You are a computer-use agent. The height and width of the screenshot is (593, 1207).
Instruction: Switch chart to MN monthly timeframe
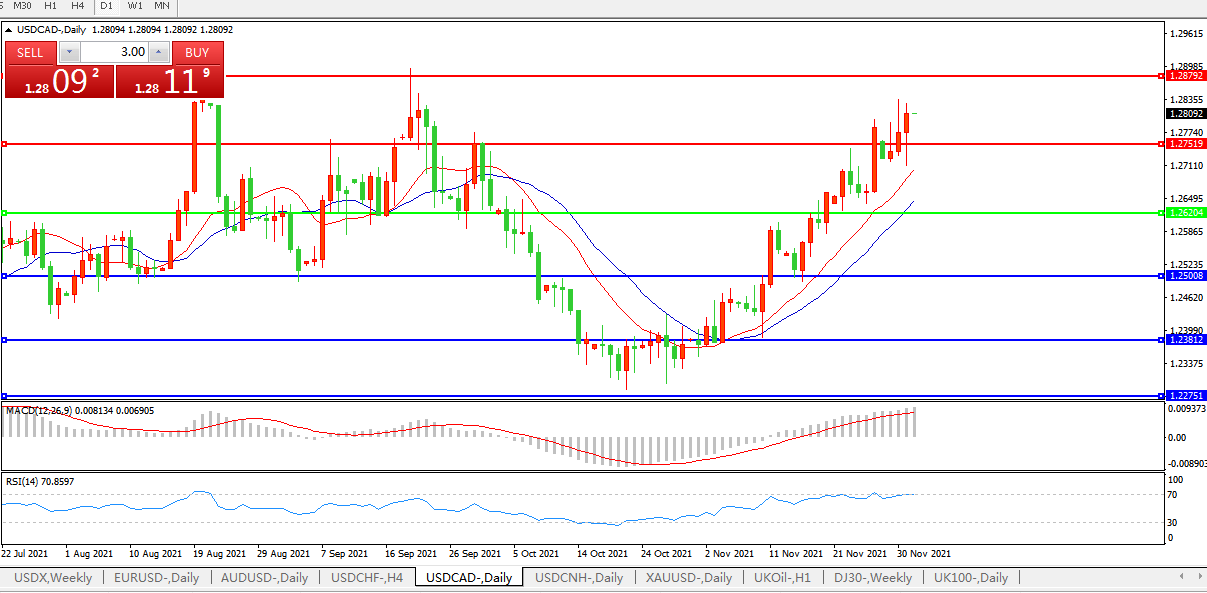click(162, 6)
